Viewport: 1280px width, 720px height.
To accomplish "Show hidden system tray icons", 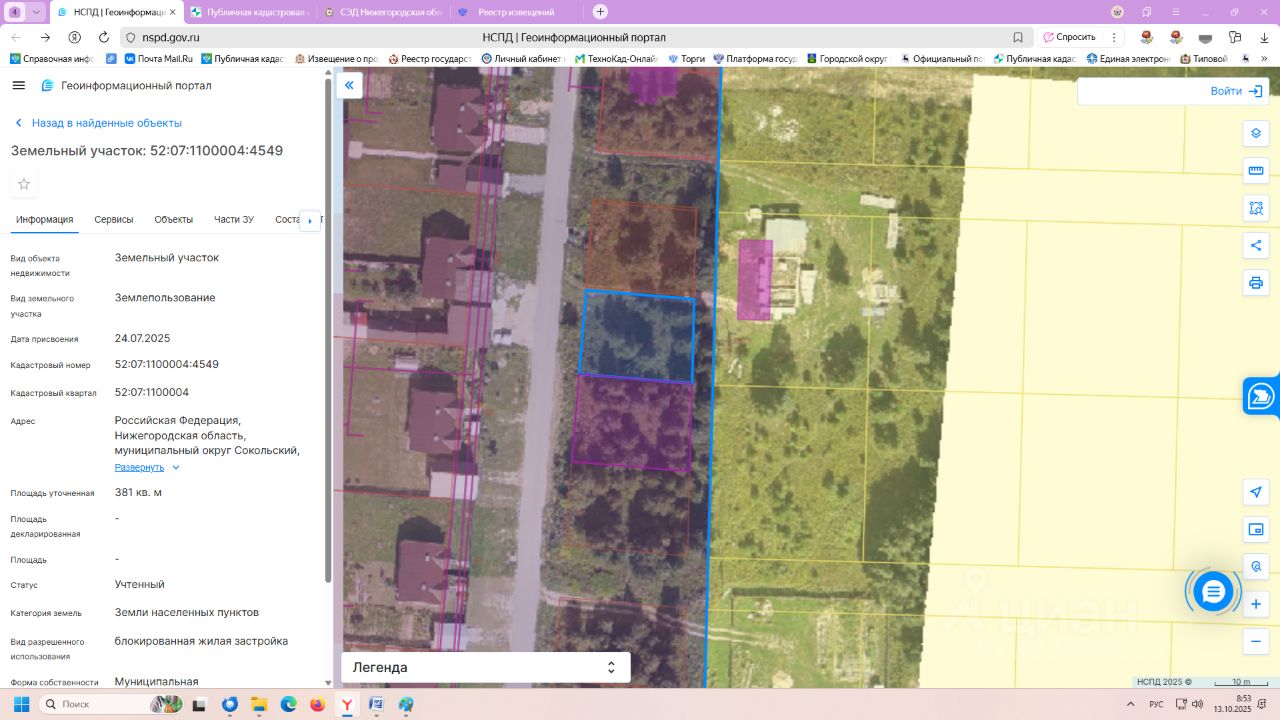I will 1133,704.
